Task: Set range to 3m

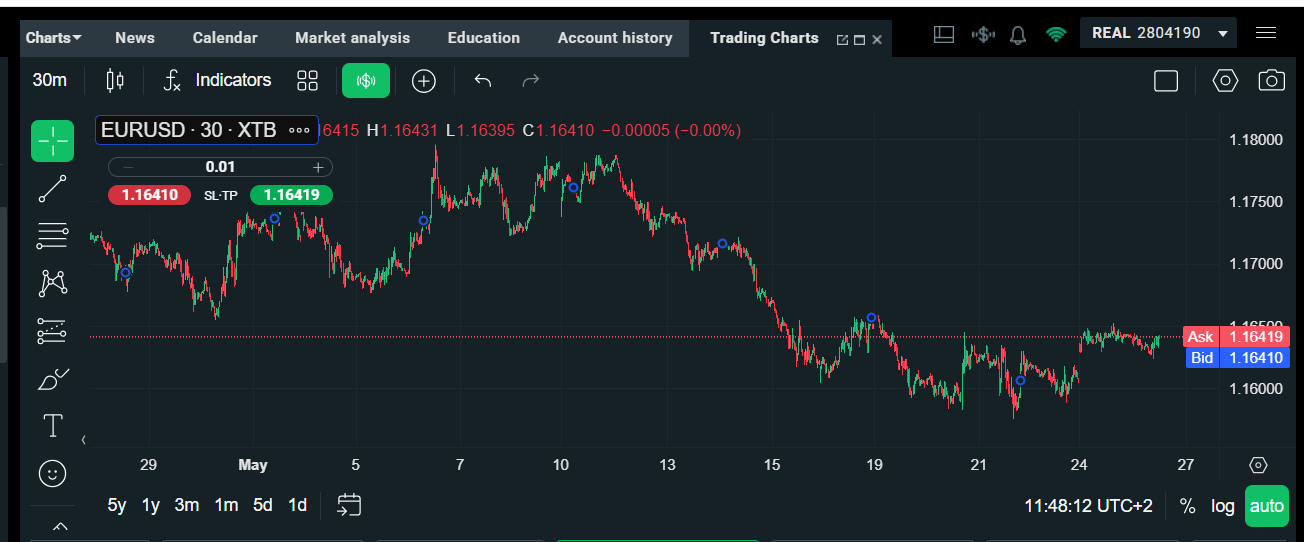Action: (x=187, y=505)
